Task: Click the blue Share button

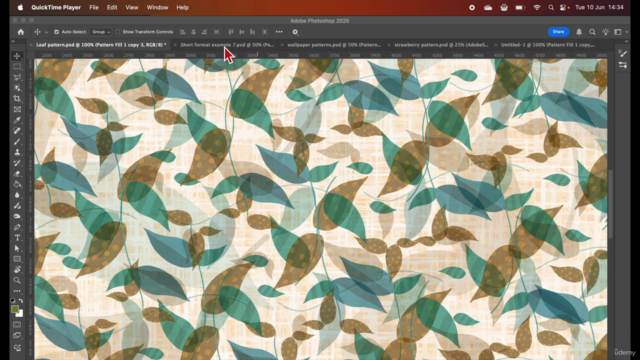Action: [x=558, y=32]
